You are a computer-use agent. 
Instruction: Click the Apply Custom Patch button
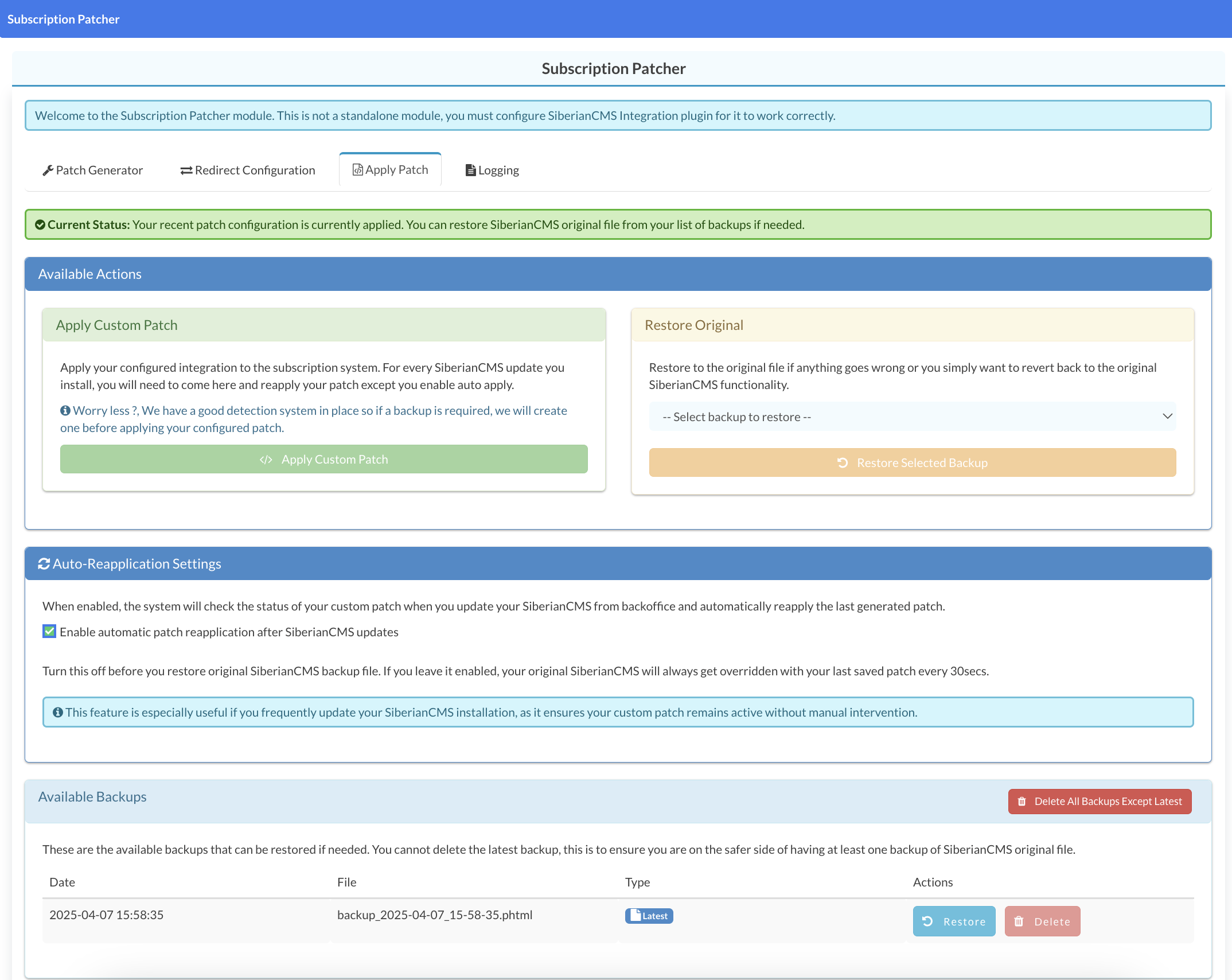[x=324, y=459]
